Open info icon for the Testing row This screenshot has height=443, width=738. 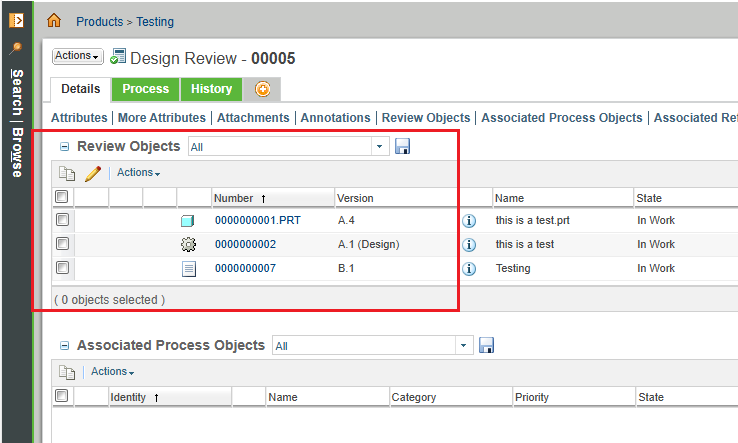(x=469, y=268)
